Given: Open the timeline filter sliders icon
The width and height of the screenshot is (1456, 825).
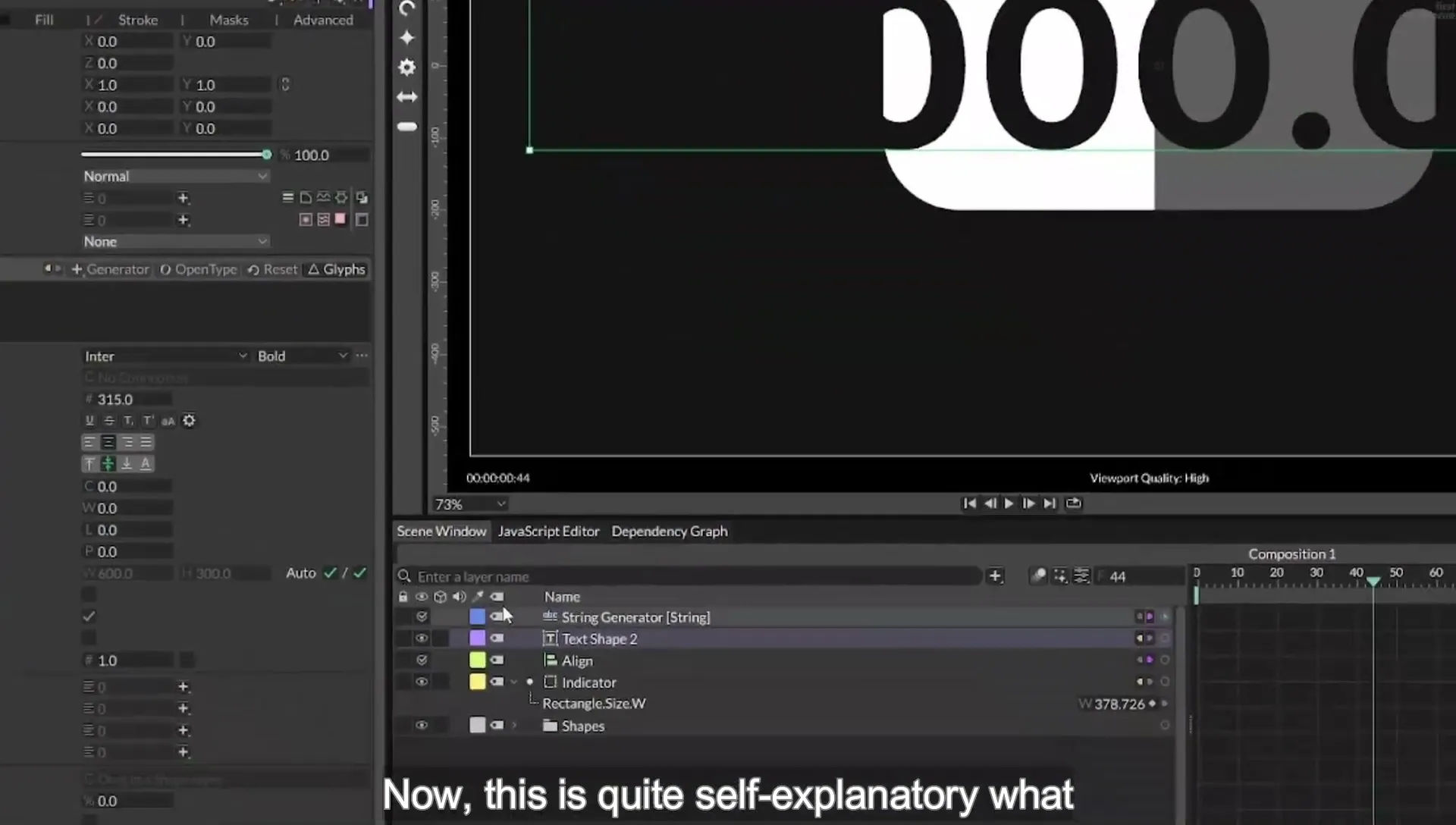Looking at the screenshot, I should (x=1081, y=576).
